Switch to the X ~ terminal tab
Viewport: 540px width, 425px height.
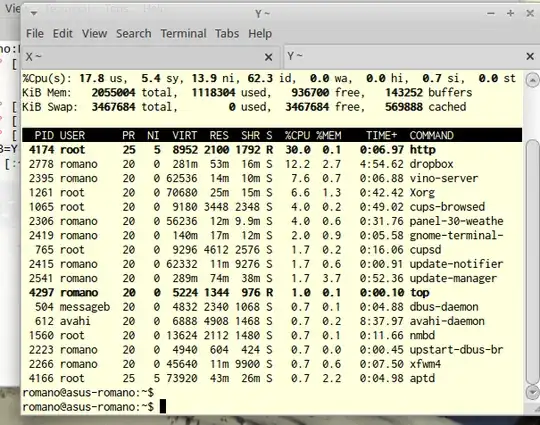[151, 57]
